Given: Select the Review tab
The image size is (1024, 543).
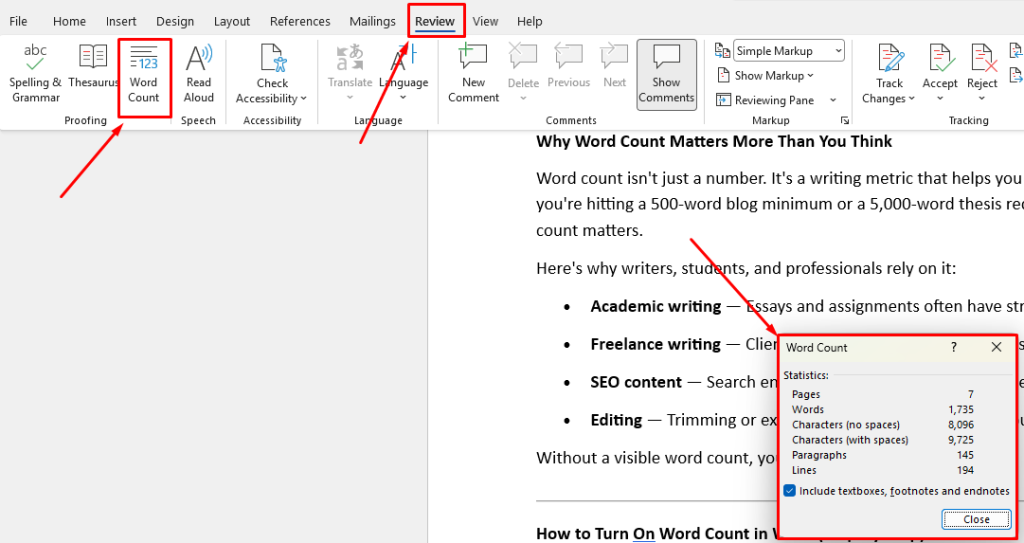Looking at the screenshot, I should pyautogui.click(x=435, y=21).
